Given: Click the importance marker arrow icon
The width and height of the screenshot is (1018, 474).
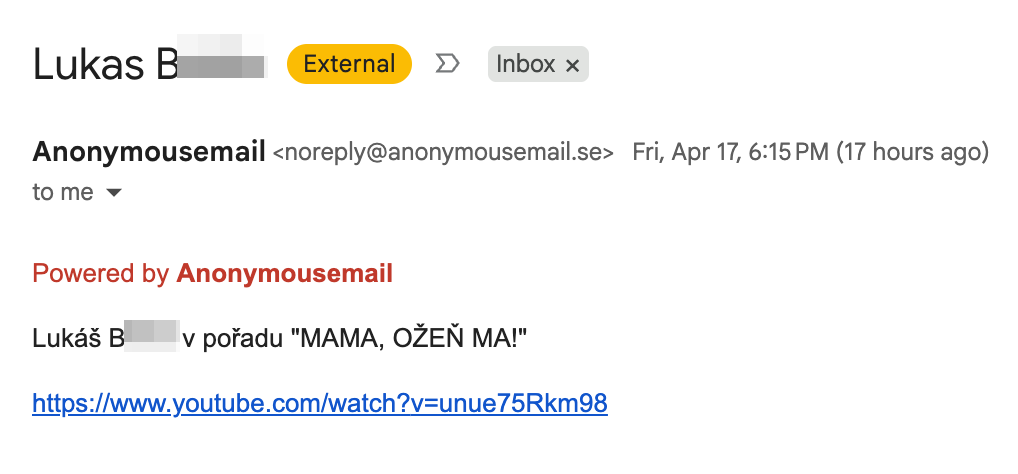Looking at the screenshot, I should (448, 64).
